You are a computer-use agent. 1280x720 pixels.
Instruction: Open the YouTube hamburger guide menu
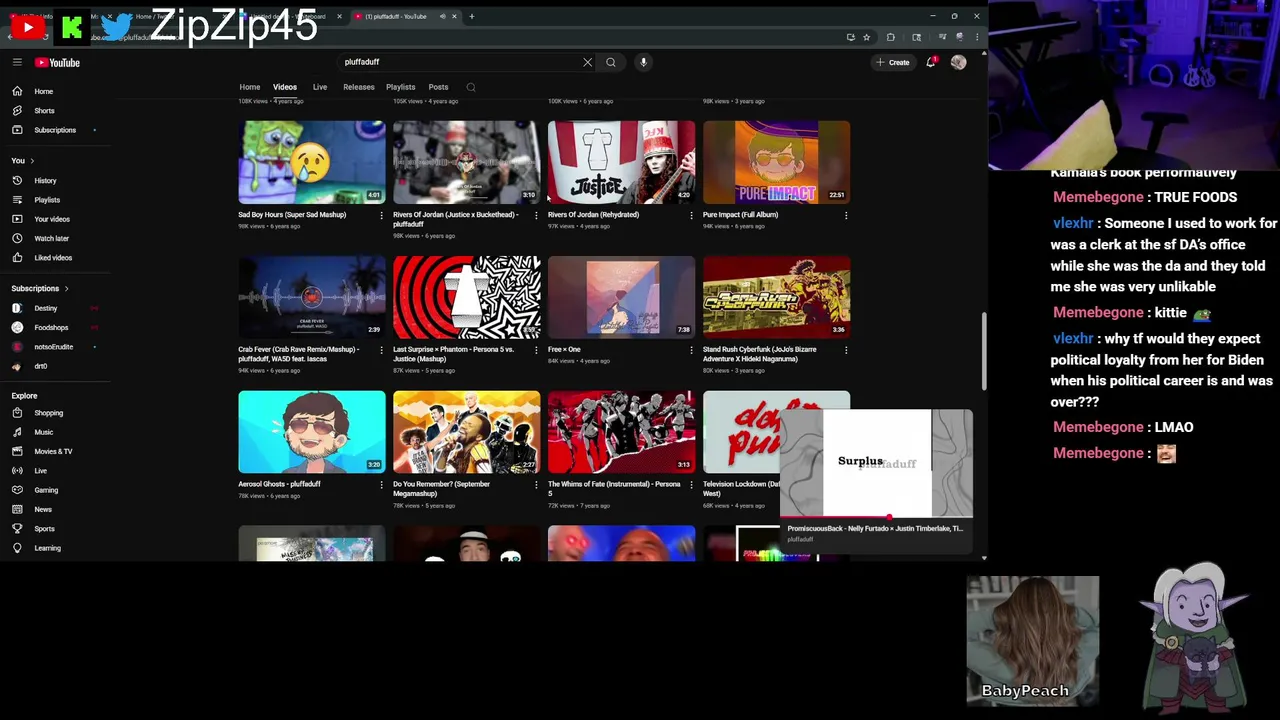(17, 62)
